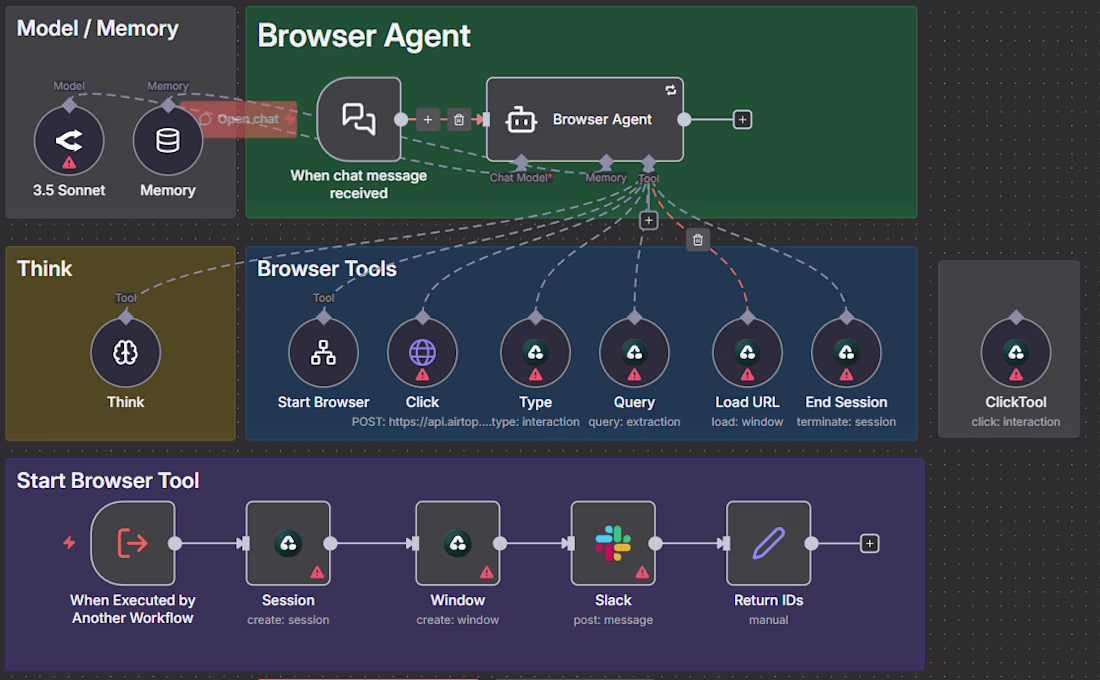Click the Open chat button

point(239,119)
